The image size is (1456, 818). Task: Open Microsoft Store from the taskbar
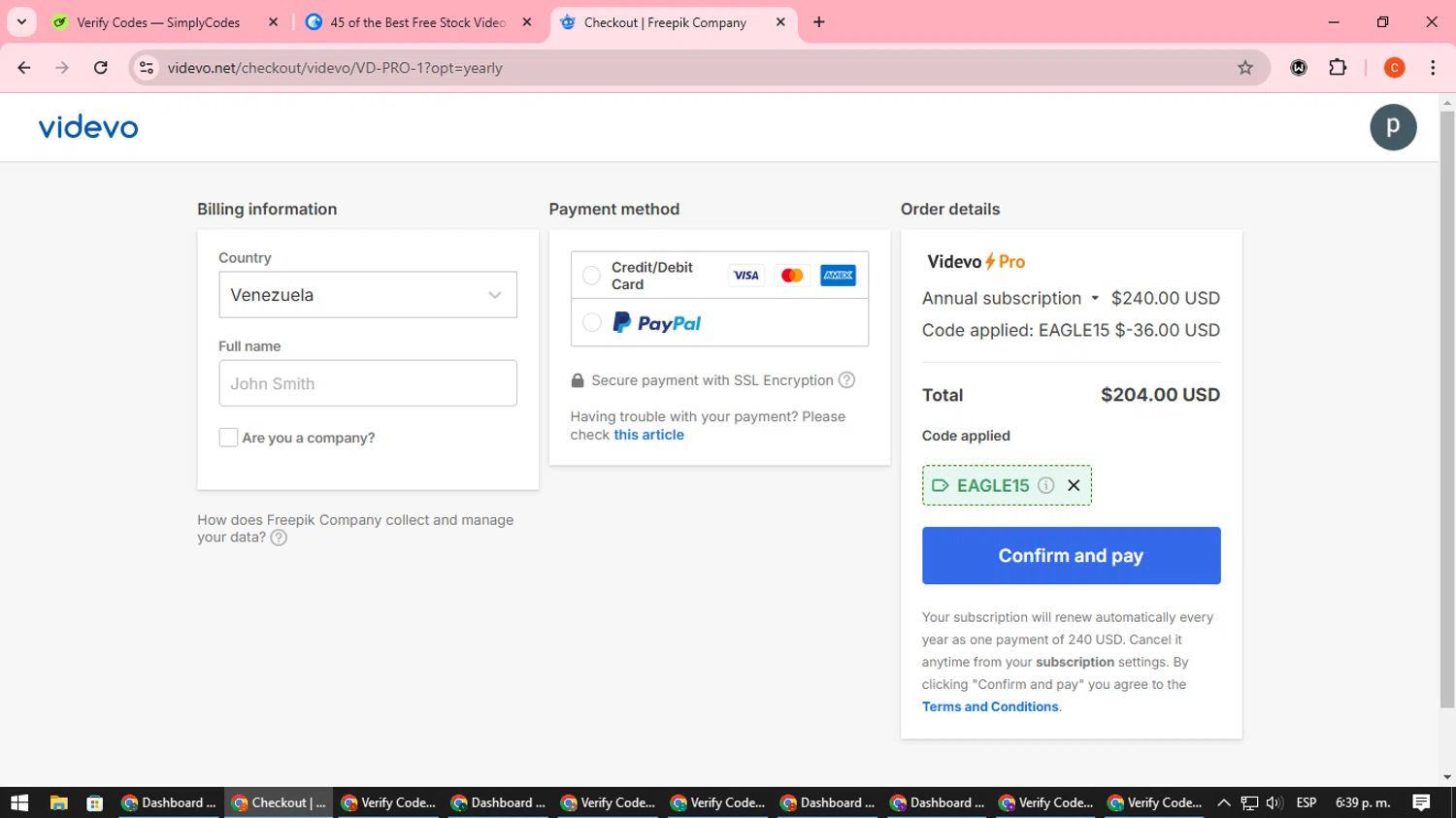pyautogui.click(x=94, y=802)
